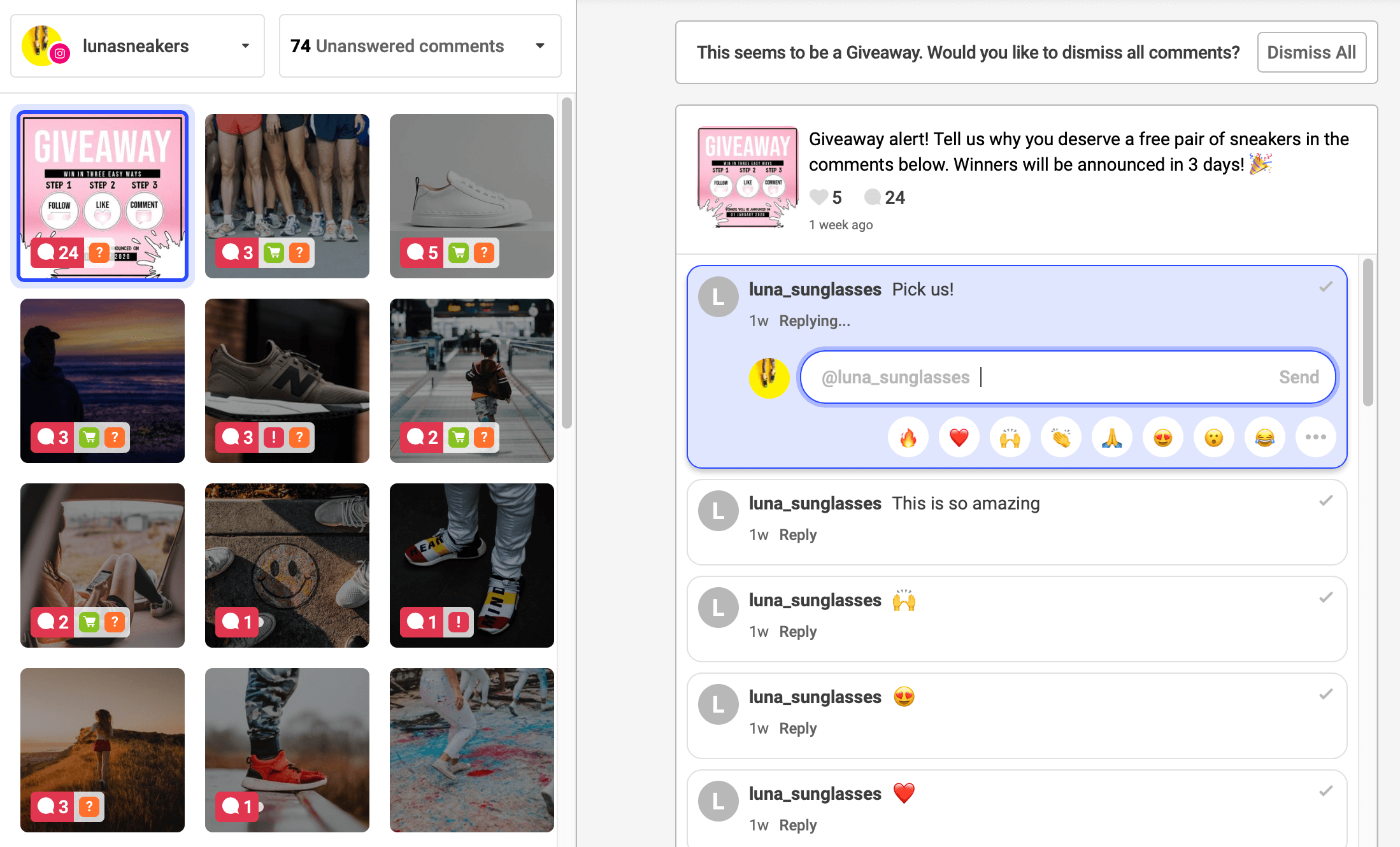Image resolution: width=1400 pixels, height=847 pixels.
Task: Insert the heart-eyes emoji reply
Action: pos(1163,438)
